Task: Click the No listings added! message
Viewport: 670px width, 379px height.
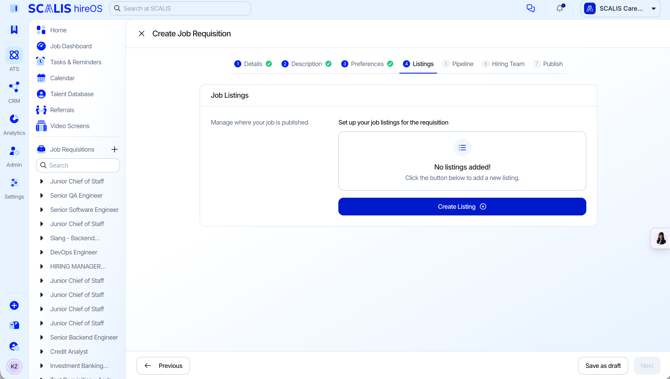Action: [x=462, y=167]
